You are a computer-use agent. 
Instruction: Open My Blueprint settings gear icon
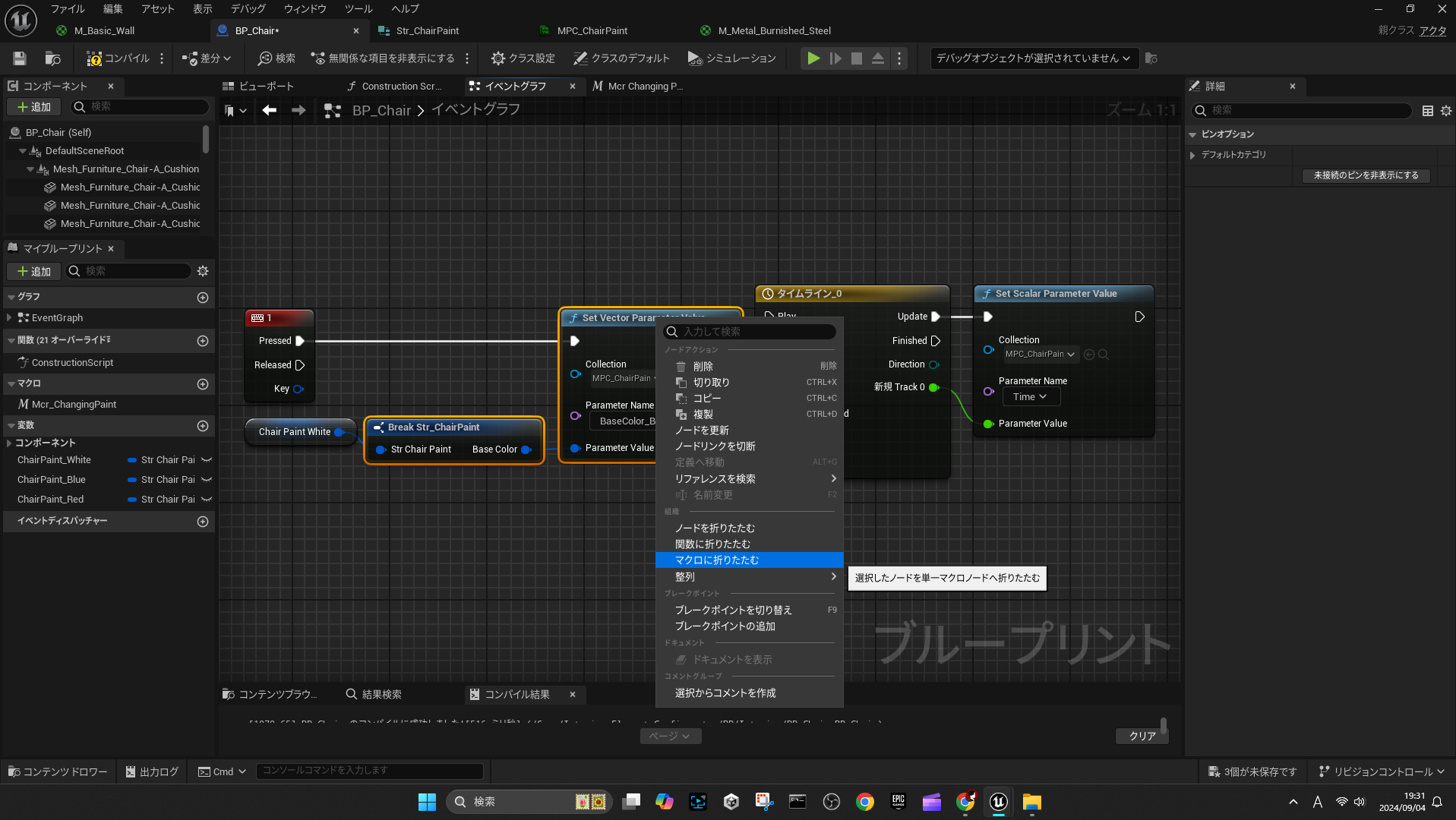[x=203, y=271]
